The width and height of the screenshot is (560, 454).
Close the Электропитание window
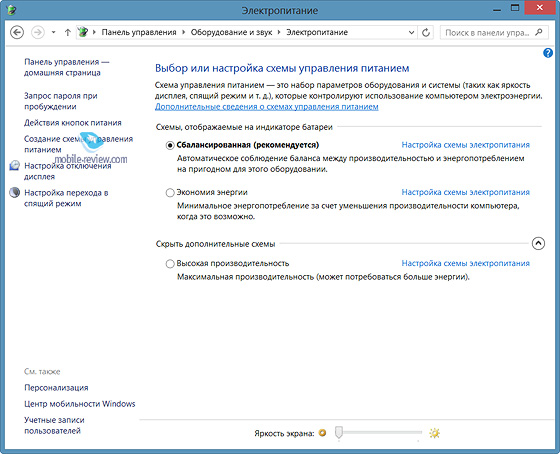(540, 8)
